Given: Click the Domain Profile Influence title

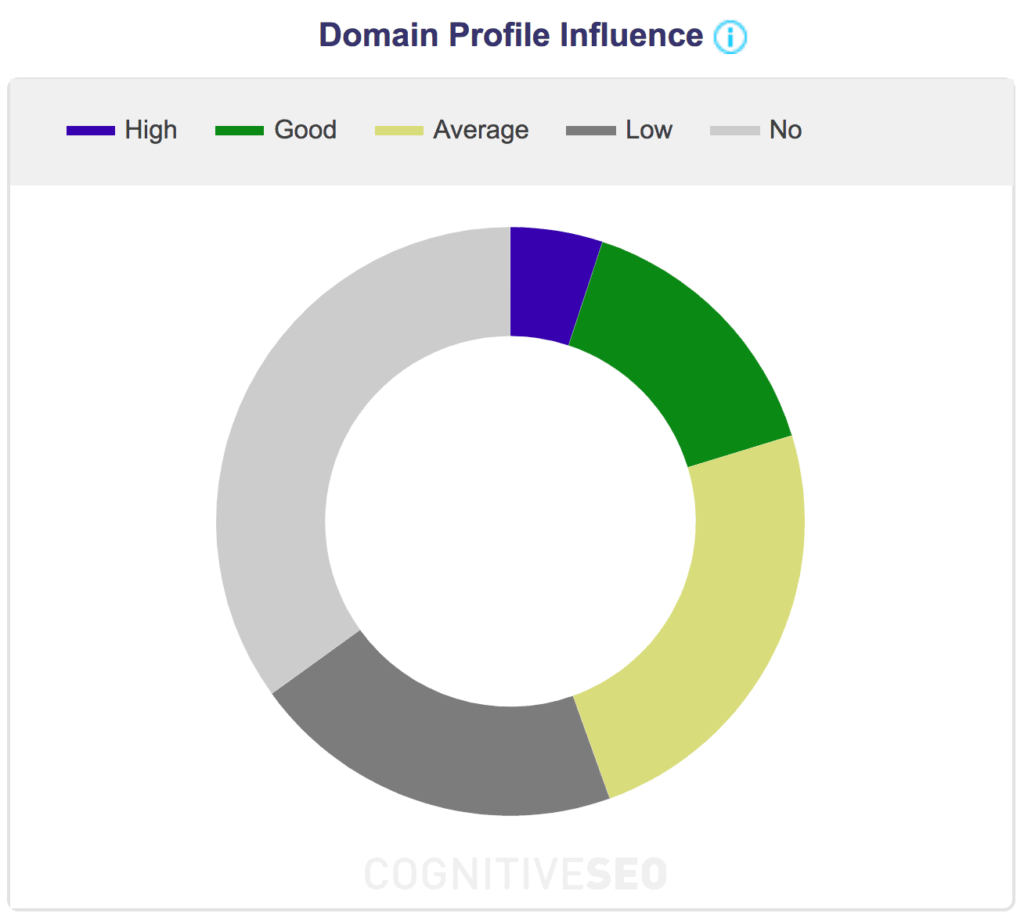Looking at the screenshot, I should (511, 35).
